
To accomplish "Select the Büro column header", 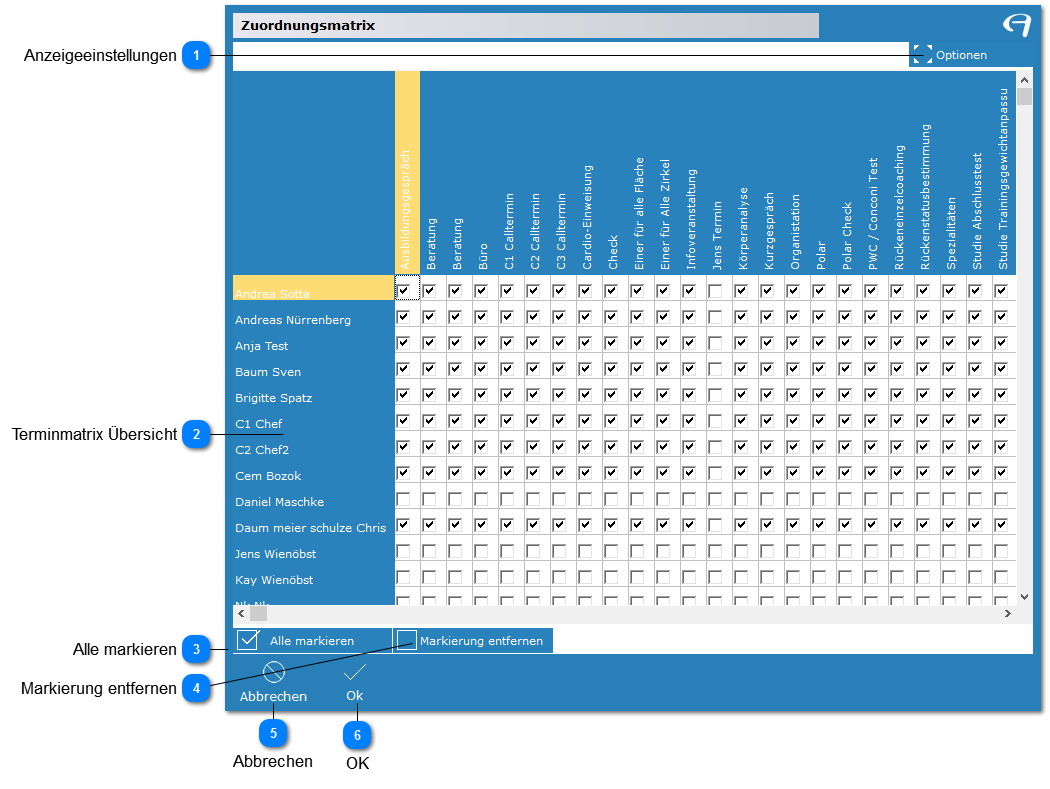I will 483,173.
